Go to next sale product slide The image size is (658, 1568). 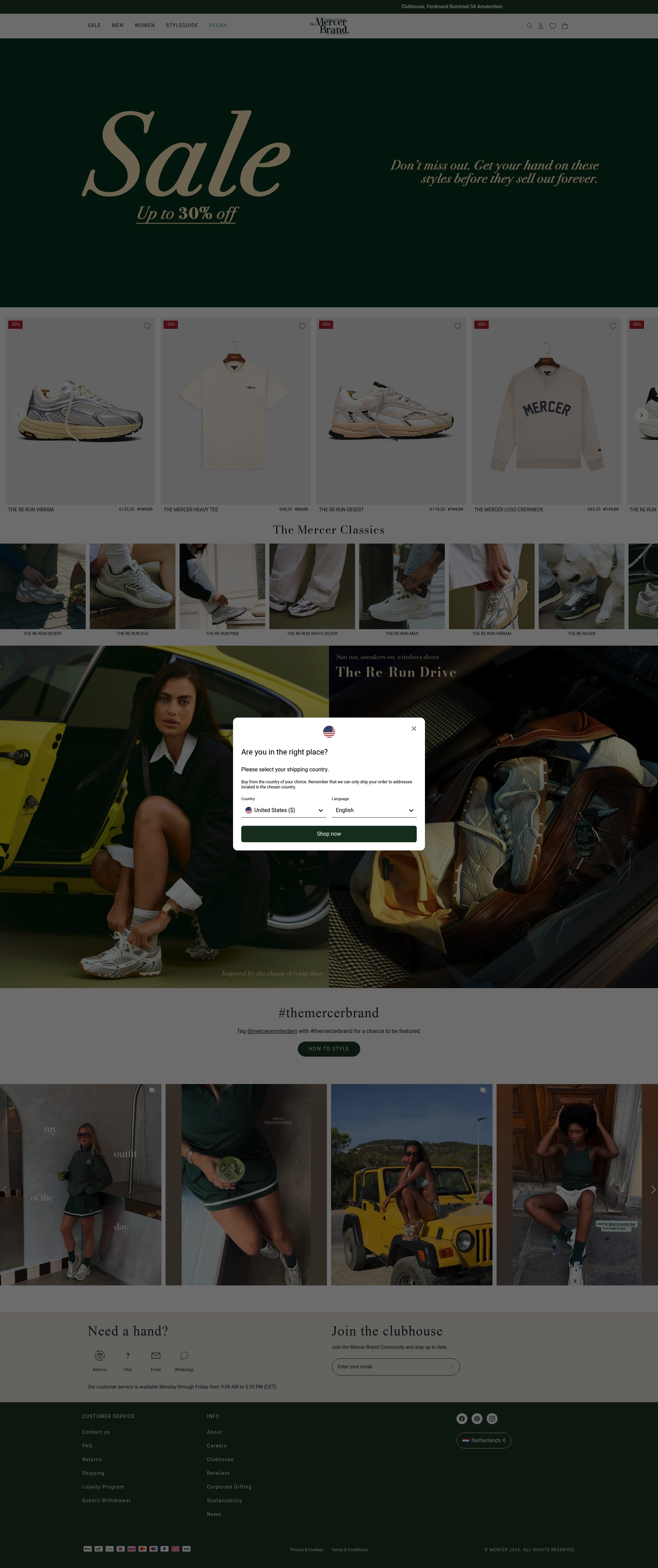tap(641, 414)
